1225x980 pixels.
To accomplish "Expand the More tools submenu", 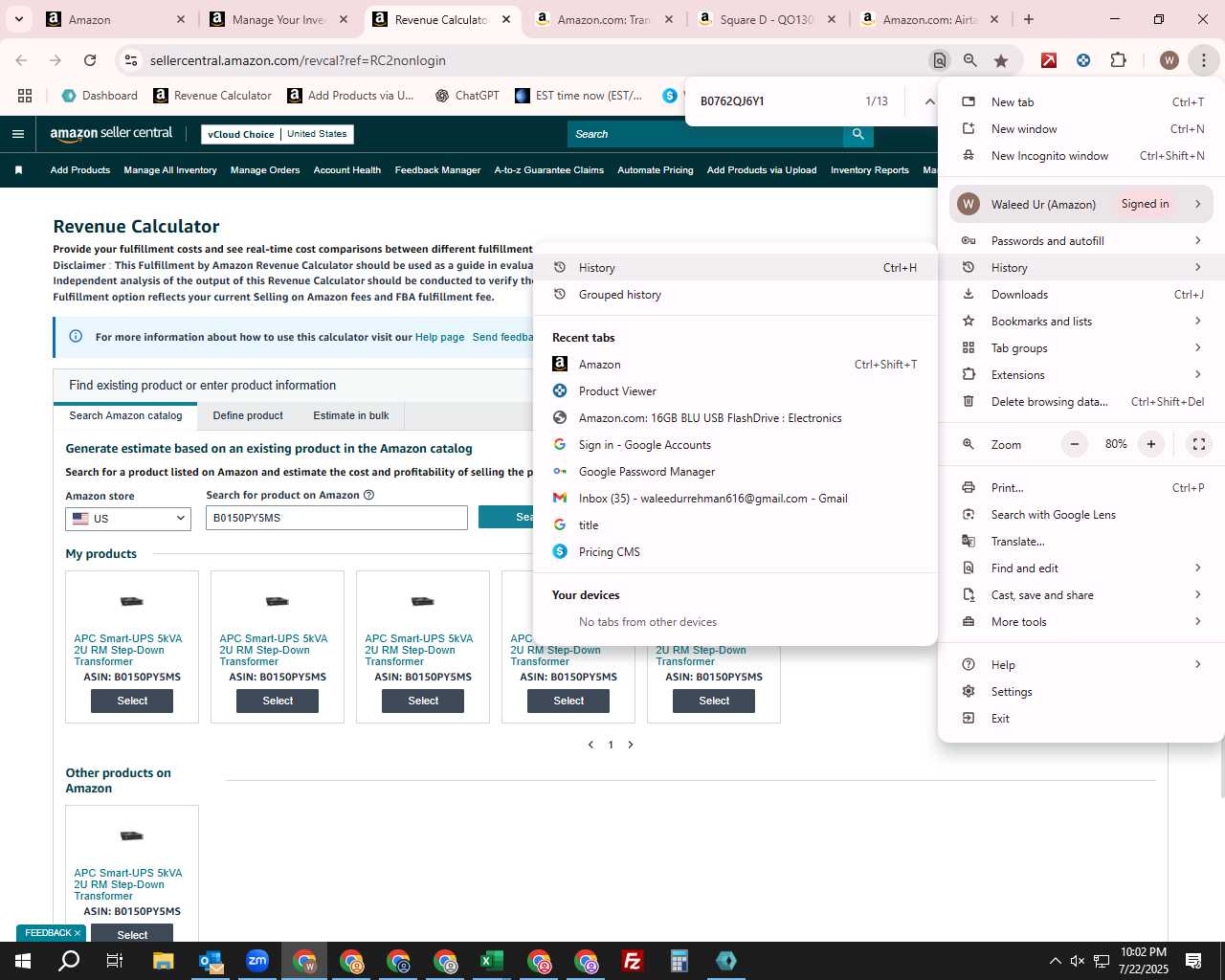I will [x=1197, y=621].
